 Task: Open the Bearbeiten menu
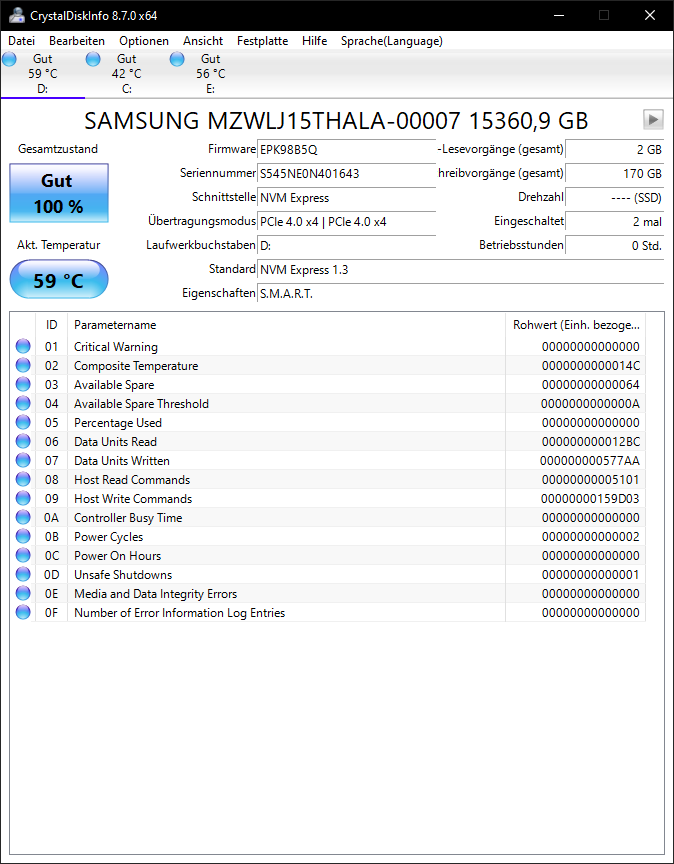point(77,41)
